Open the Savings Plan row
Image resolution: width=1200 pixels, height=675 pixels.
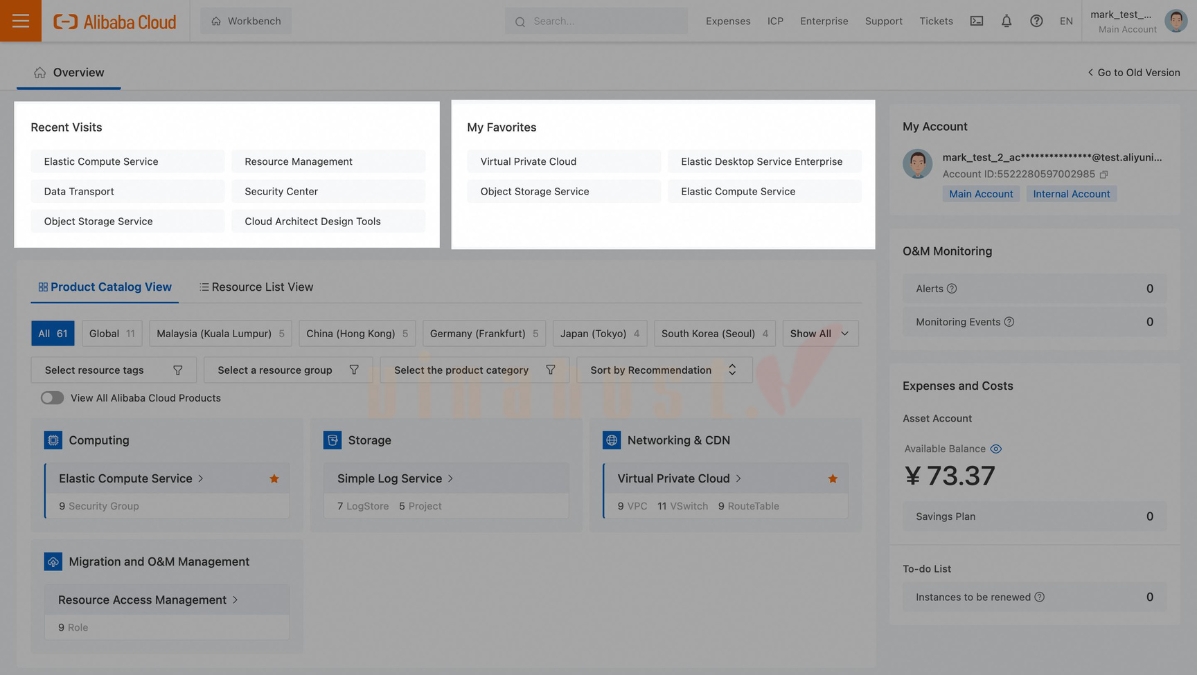[1034, 517]
